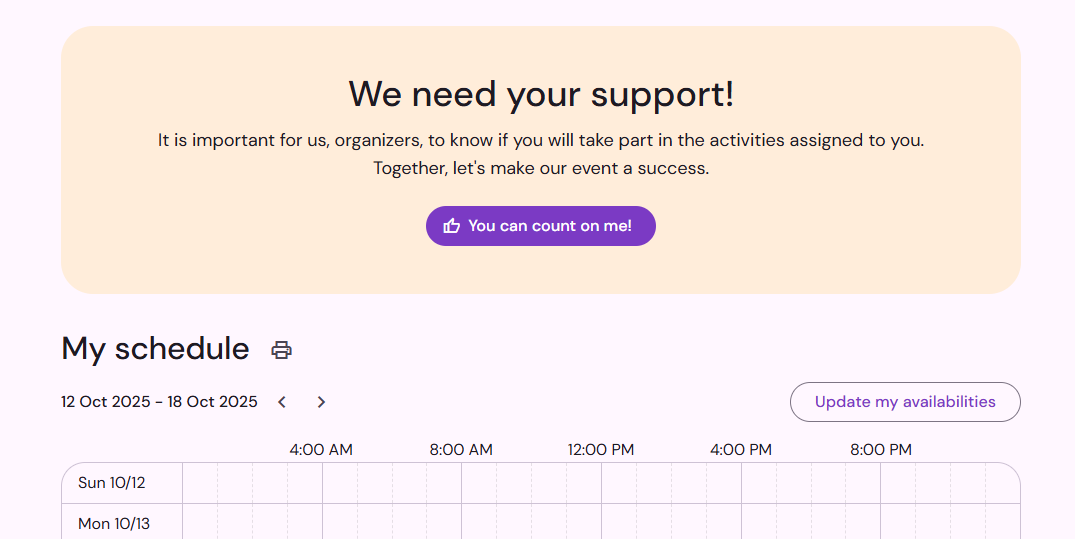
Task: Select the Mon 10/13 row label
Action: tap(114, 524)
